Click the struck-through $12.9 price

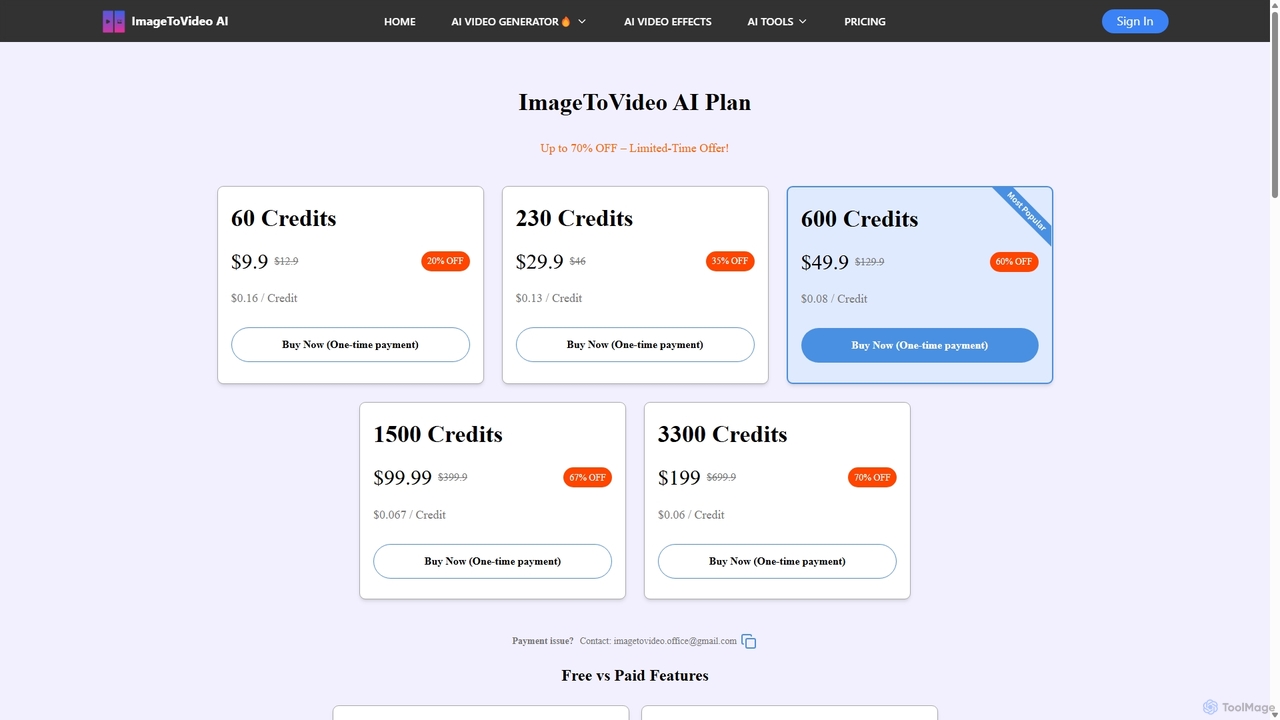(286, 261)
